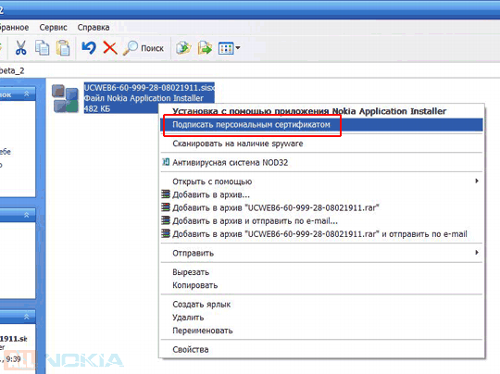Screen dimensions: 500x374
Task: Expand the Отправить submenu
Action: pyautogui.click(x=322, y=253)
